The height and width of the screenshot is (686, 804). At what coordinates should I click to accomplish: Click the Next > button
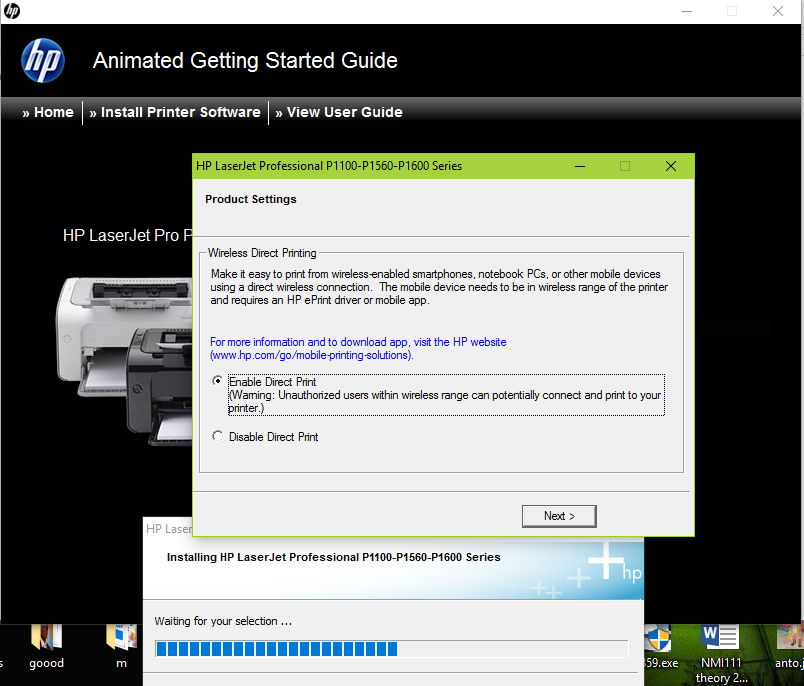click(559, 516)
